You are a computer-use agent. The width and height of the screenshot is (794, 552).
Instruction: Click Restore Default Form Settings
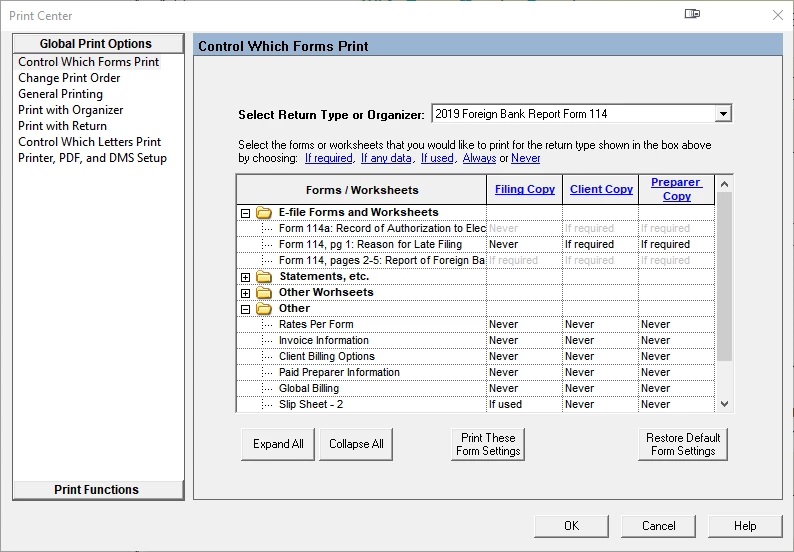pos(683,444)
